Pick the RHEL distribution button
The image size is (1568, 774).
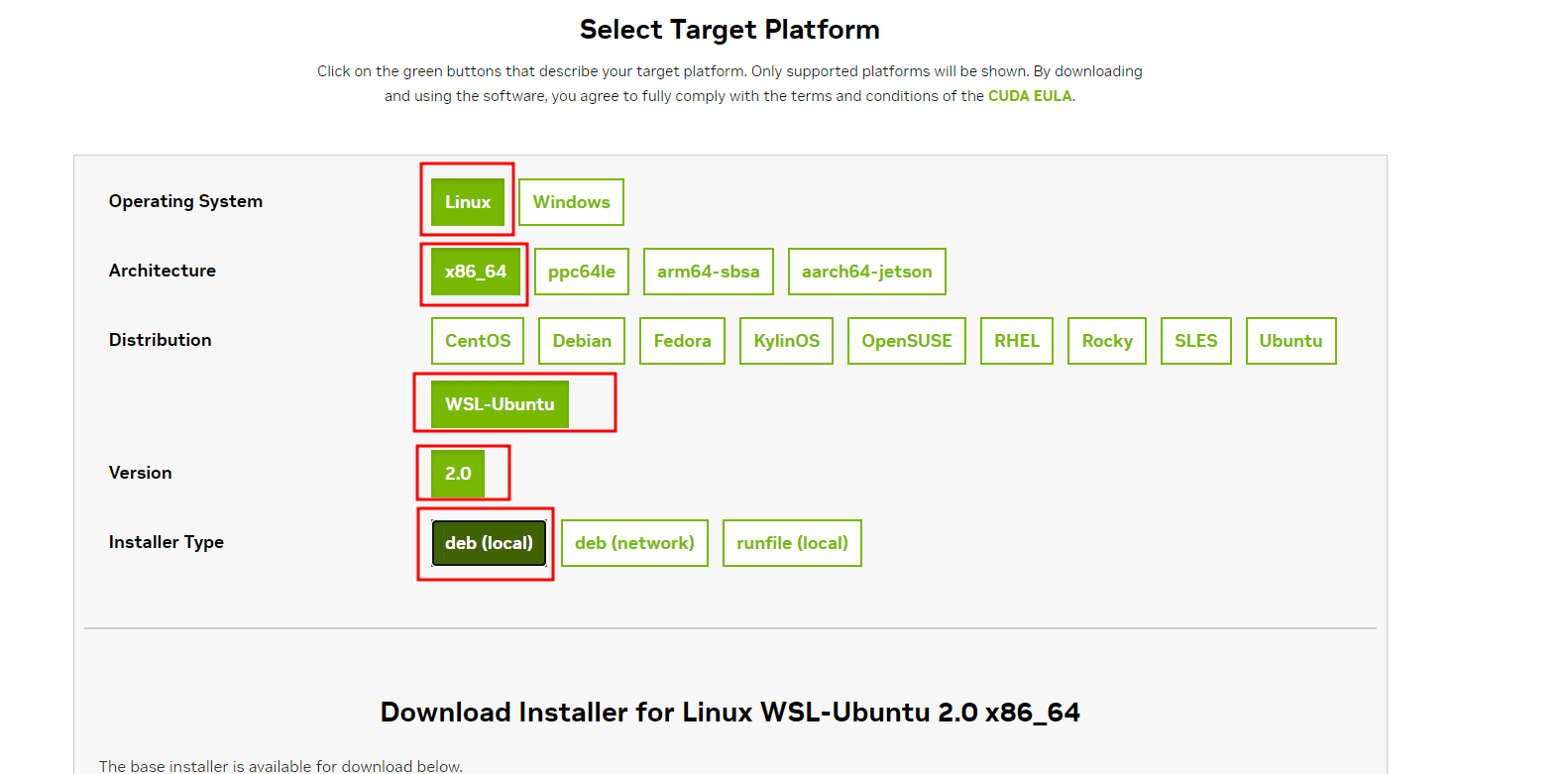tap(1017, 341)
